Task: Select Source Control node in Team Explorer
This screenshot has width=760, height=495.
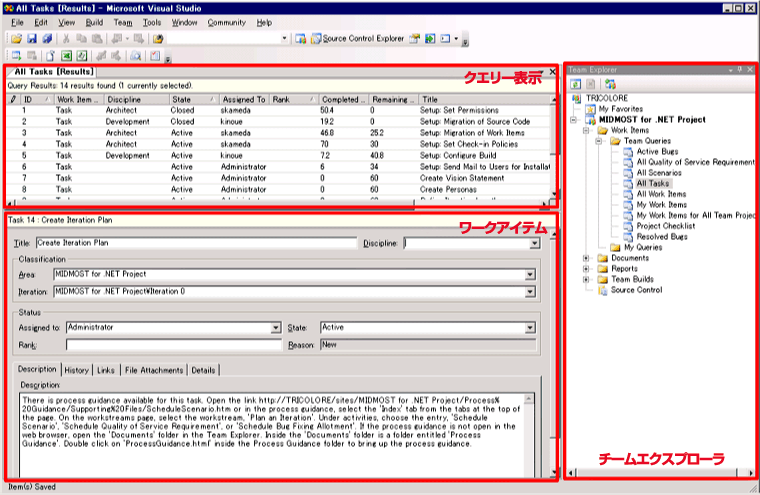Action: coord(636,290)
